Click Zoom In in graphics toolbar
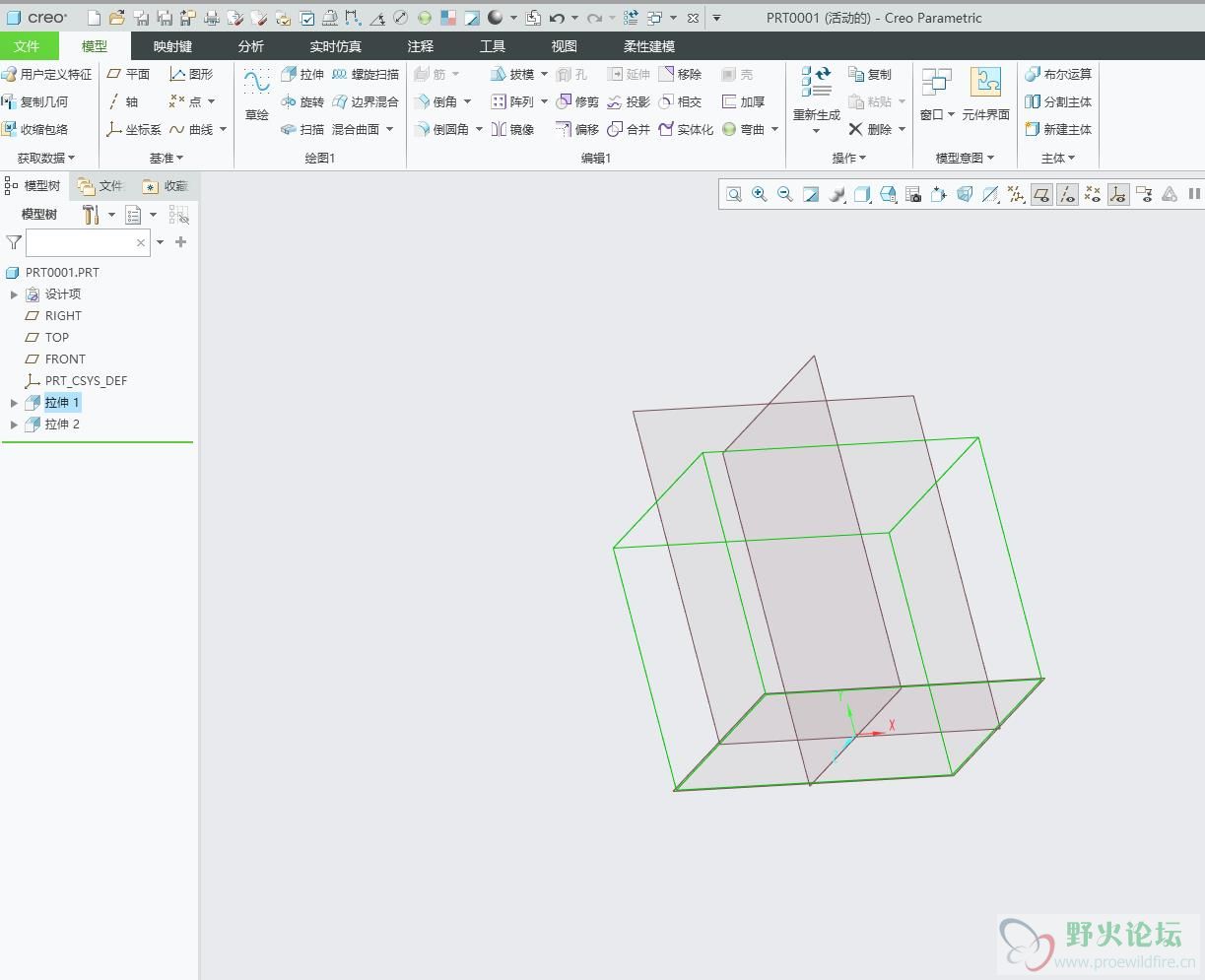This screenshot has height=980, width=1205. [x=760, y=194]
